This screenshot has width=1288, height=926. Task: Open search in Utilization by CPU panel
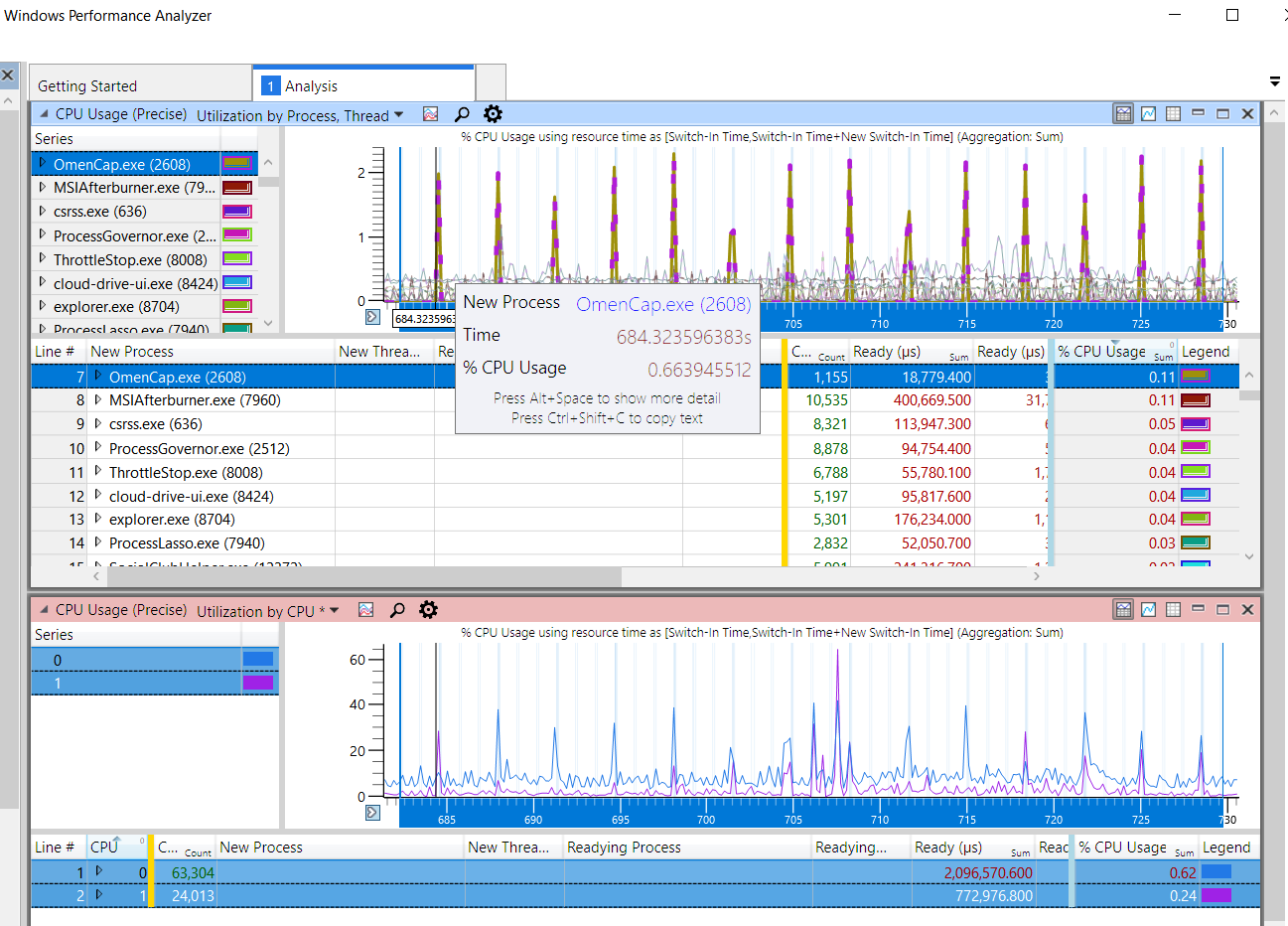pos(397,610)
